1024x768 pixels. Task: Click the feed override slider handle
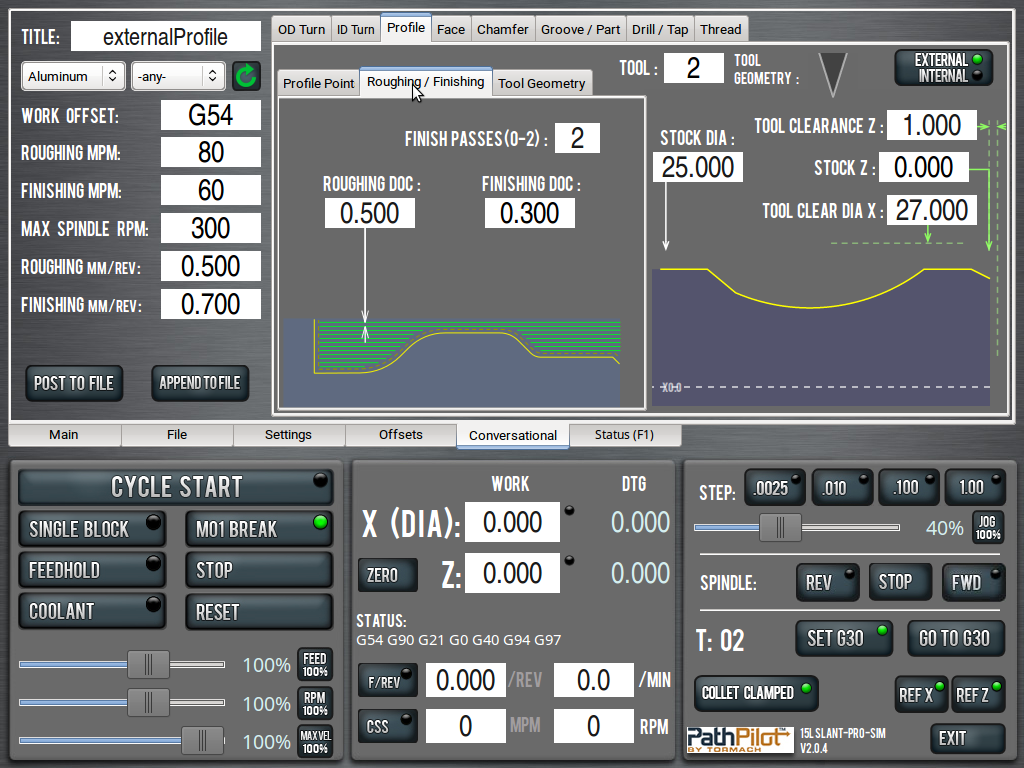tap(148, 665)
